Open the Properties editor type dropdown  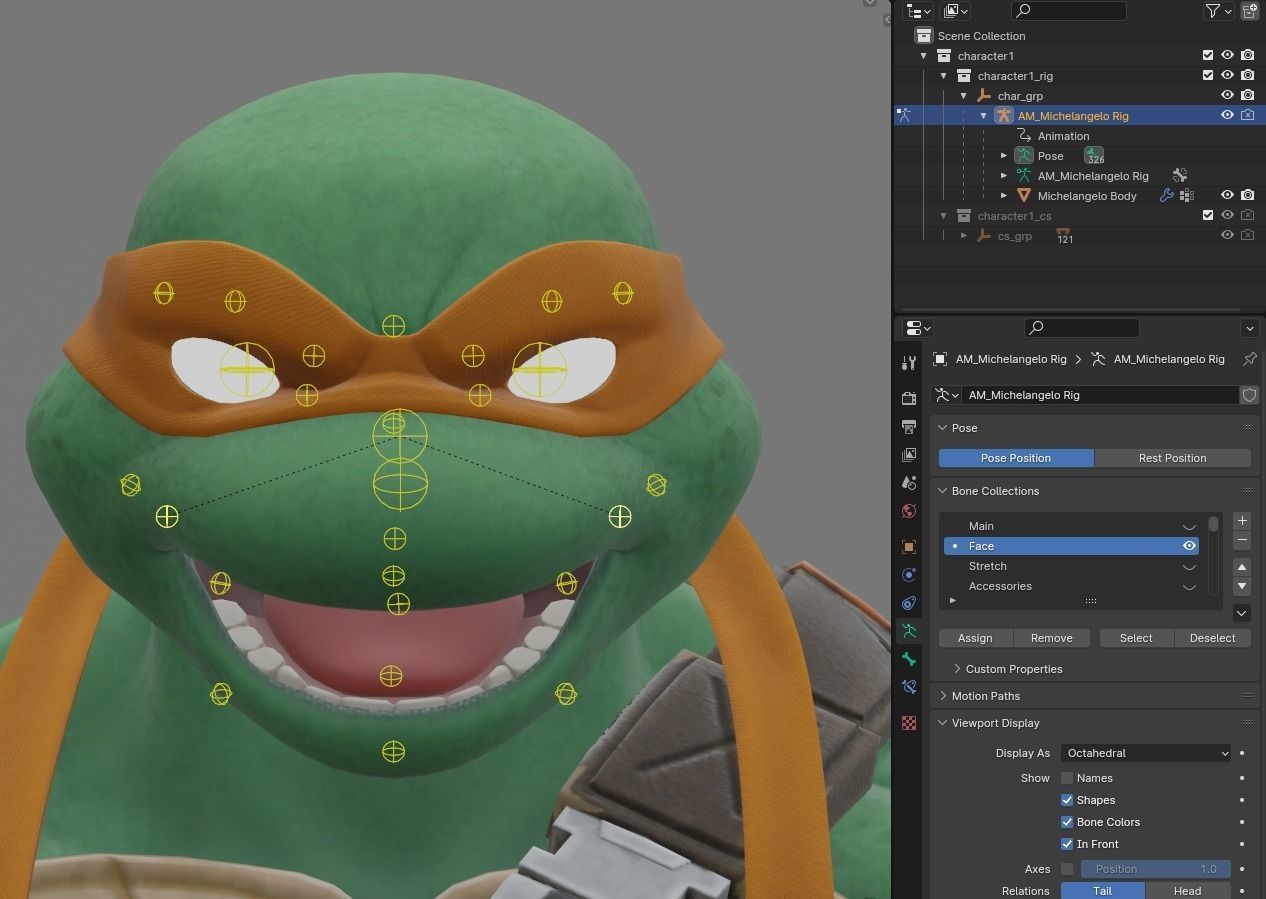click(918, 328)
